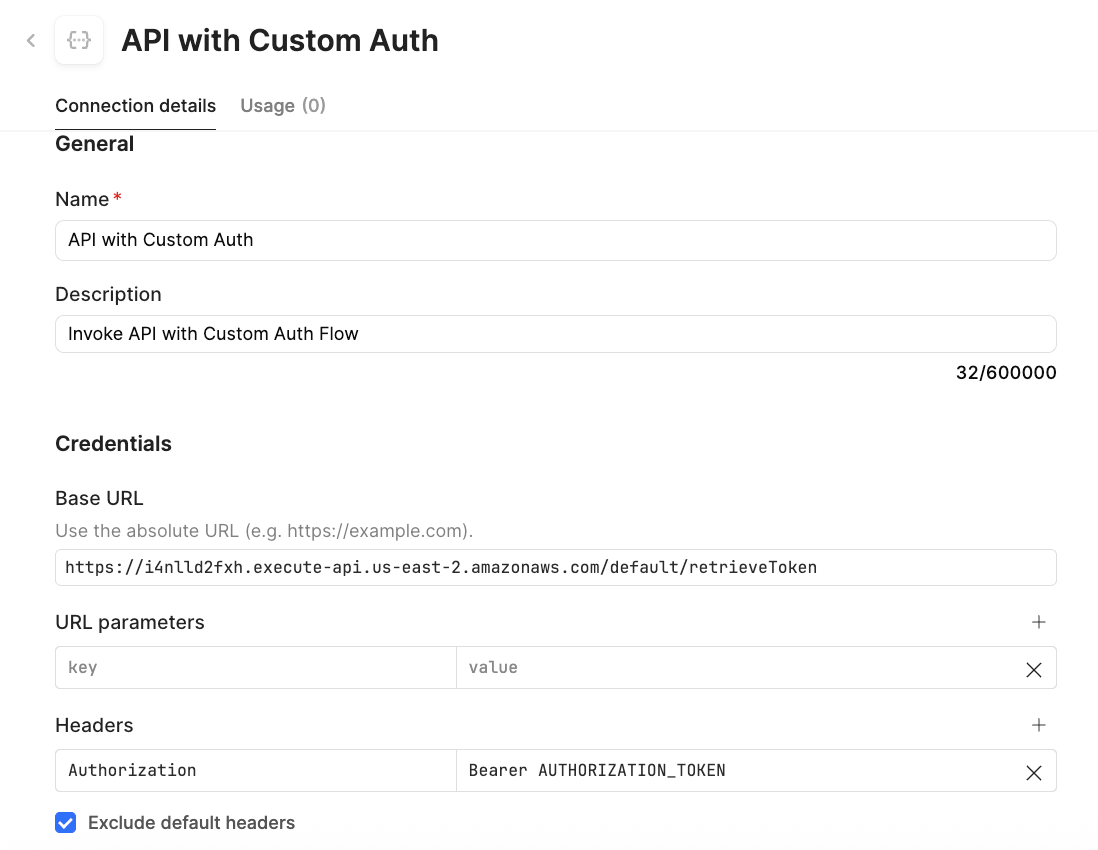Select the Connection details tab

pos(135,105)
